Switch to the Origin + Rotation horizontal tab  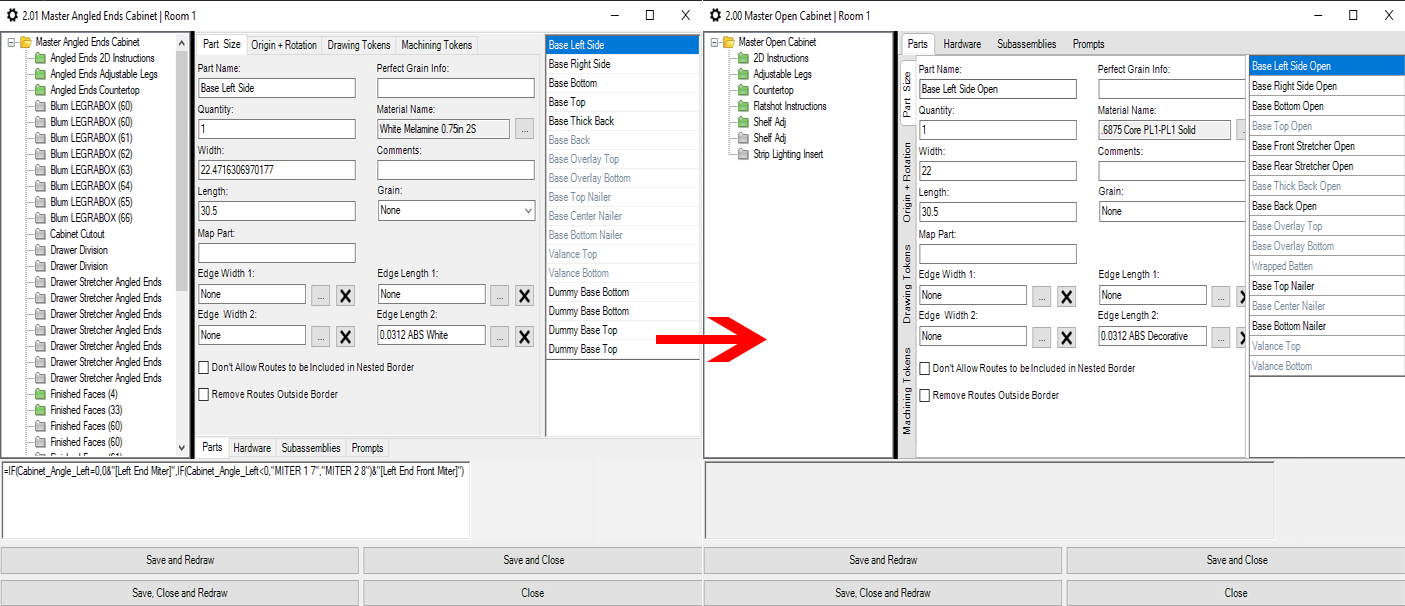[284, 45]
